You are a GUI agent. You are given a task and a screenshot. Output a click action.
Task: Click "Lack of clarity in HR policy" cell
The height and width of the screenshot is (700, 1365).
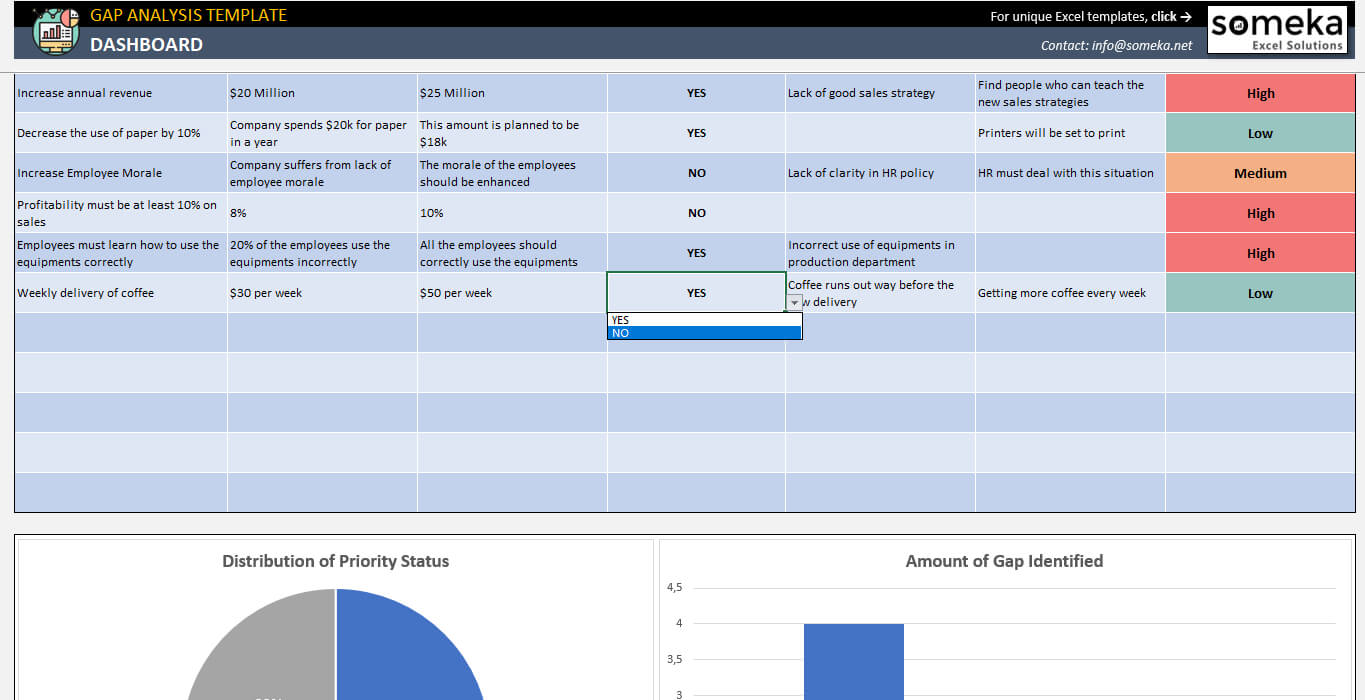point(880,173)
